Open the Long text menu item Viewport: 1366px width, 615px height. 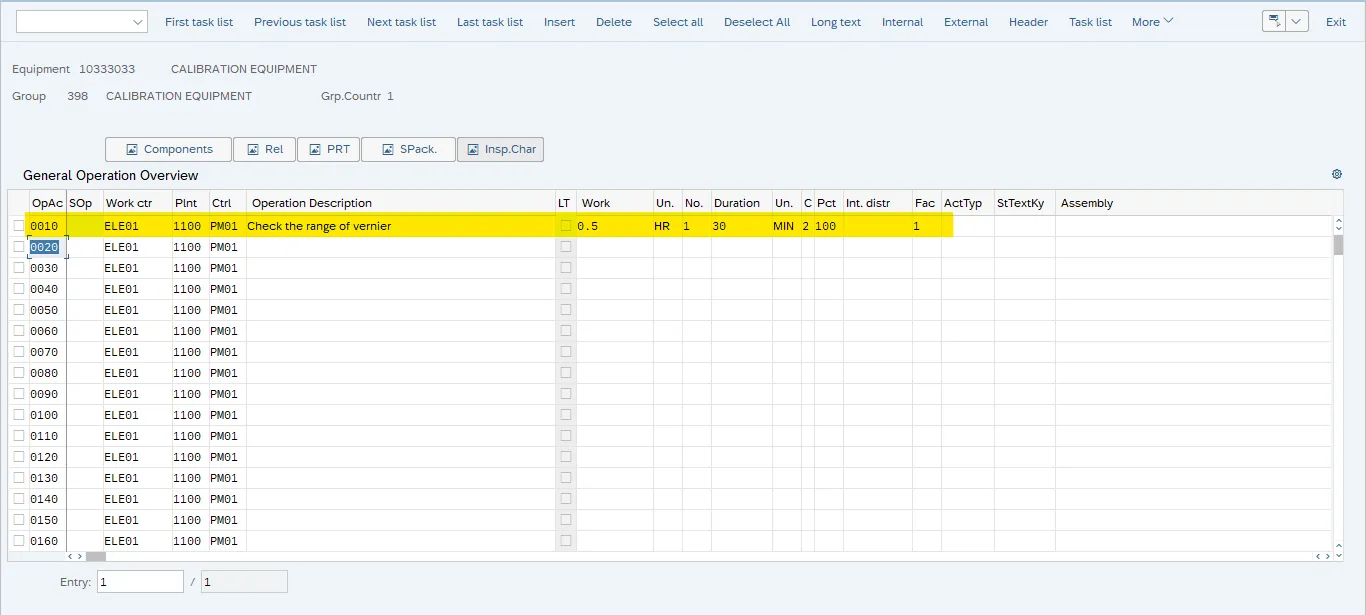(835, 22)
